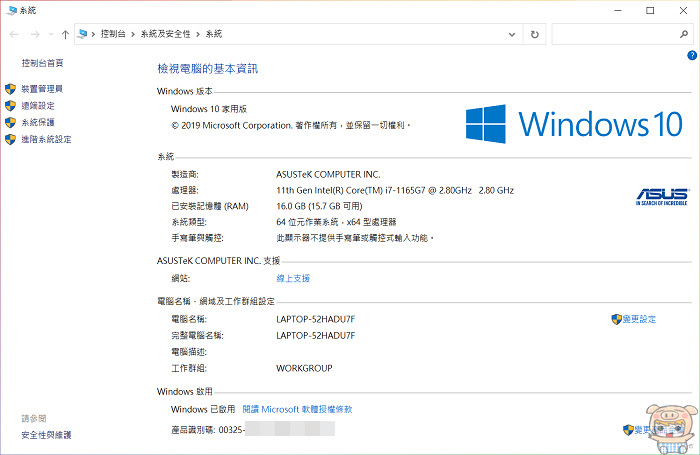
Task: Click the Windows 已啟用 status text
Action: [x=203, y=409]
